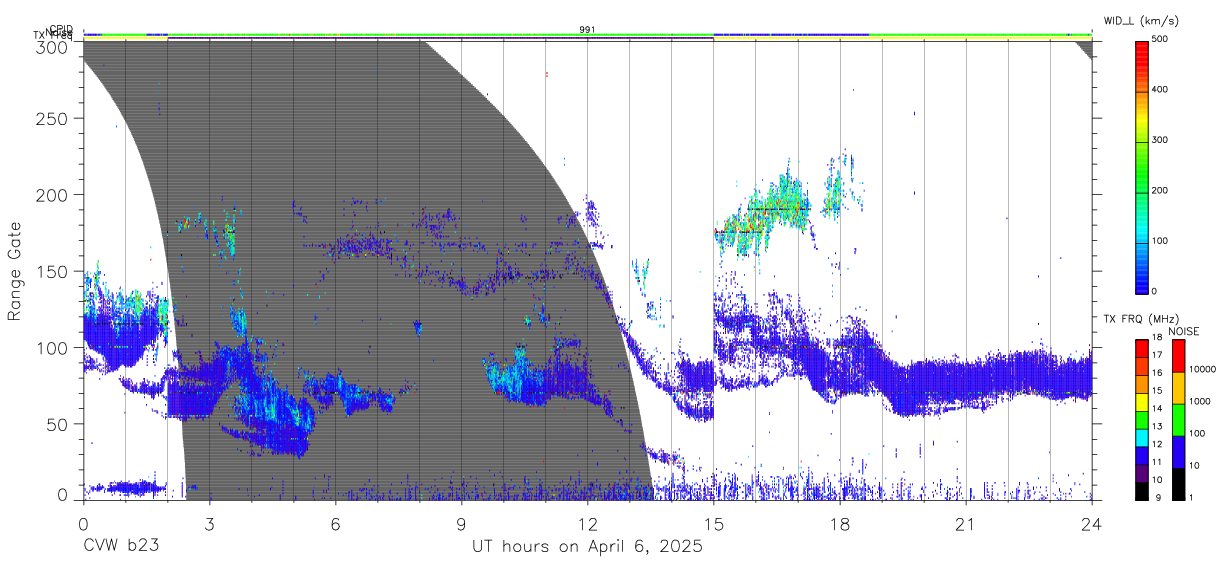Image resolution: width=1228 pixels, height=567 pixels.
Task: Click the 250 range gate tick label
Action: [54, 118]
